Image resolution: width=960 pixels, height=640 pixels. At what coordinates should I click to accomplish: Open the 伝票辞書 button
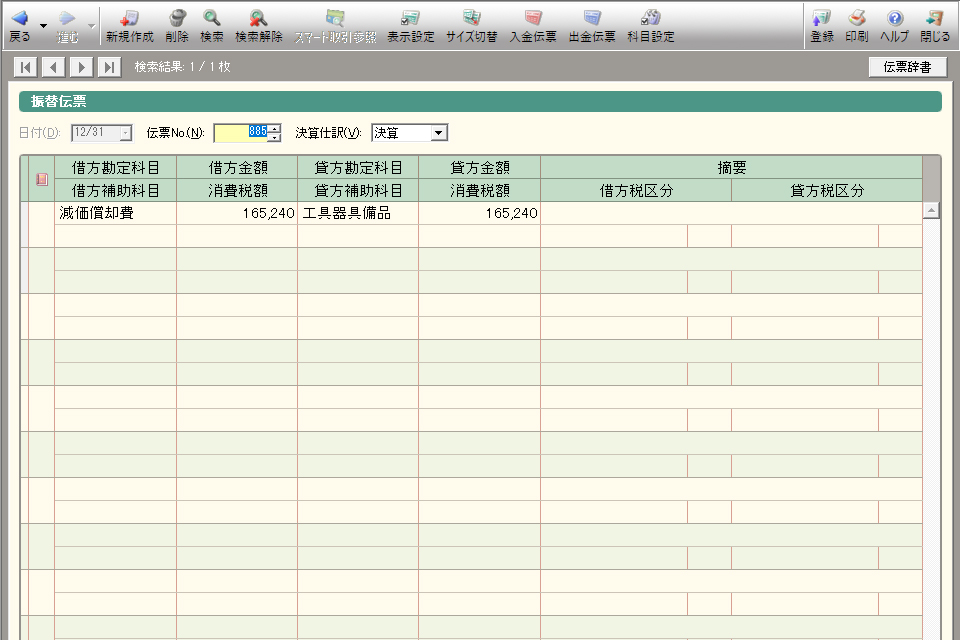[907, 67]
